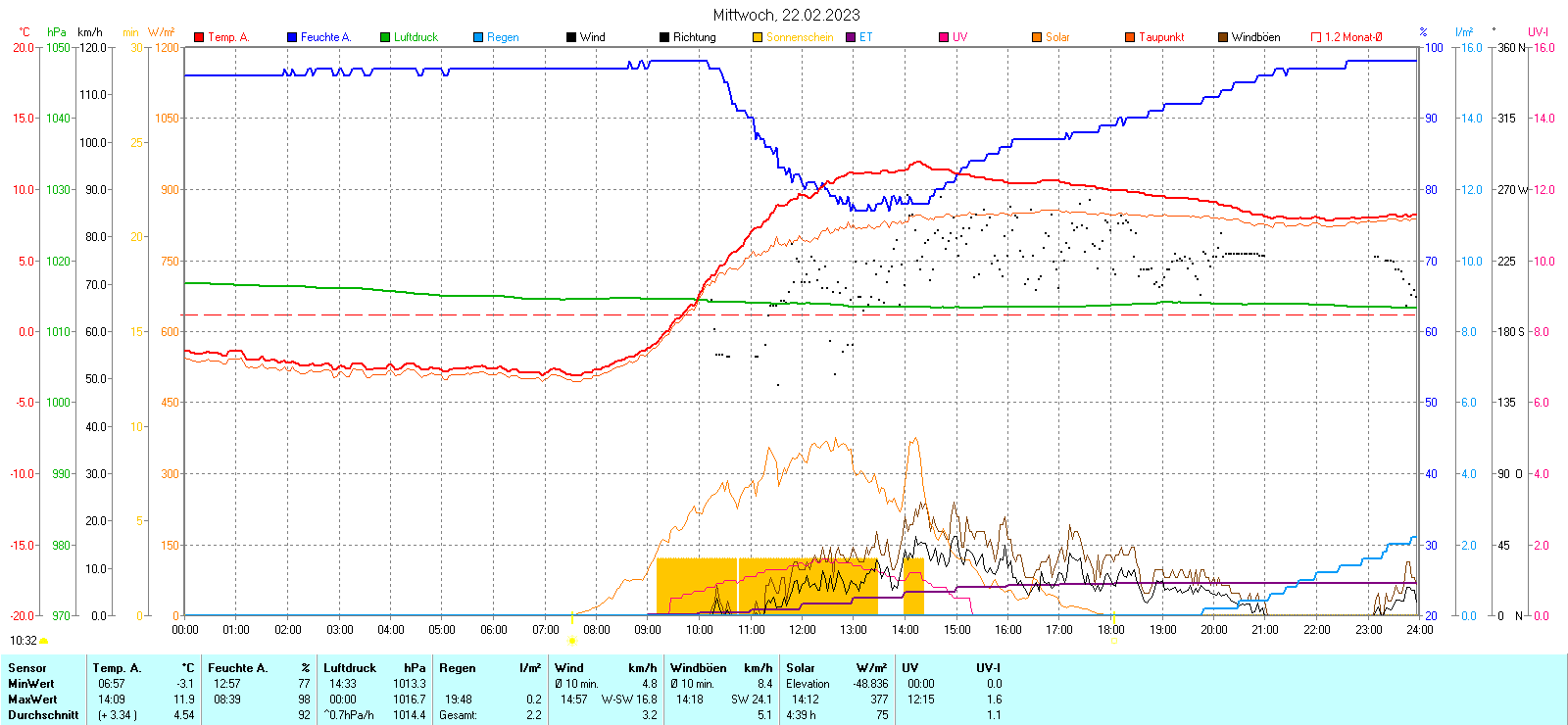Click the Durchschnitt row label
1568x725 pixels.
click(43, 715)
